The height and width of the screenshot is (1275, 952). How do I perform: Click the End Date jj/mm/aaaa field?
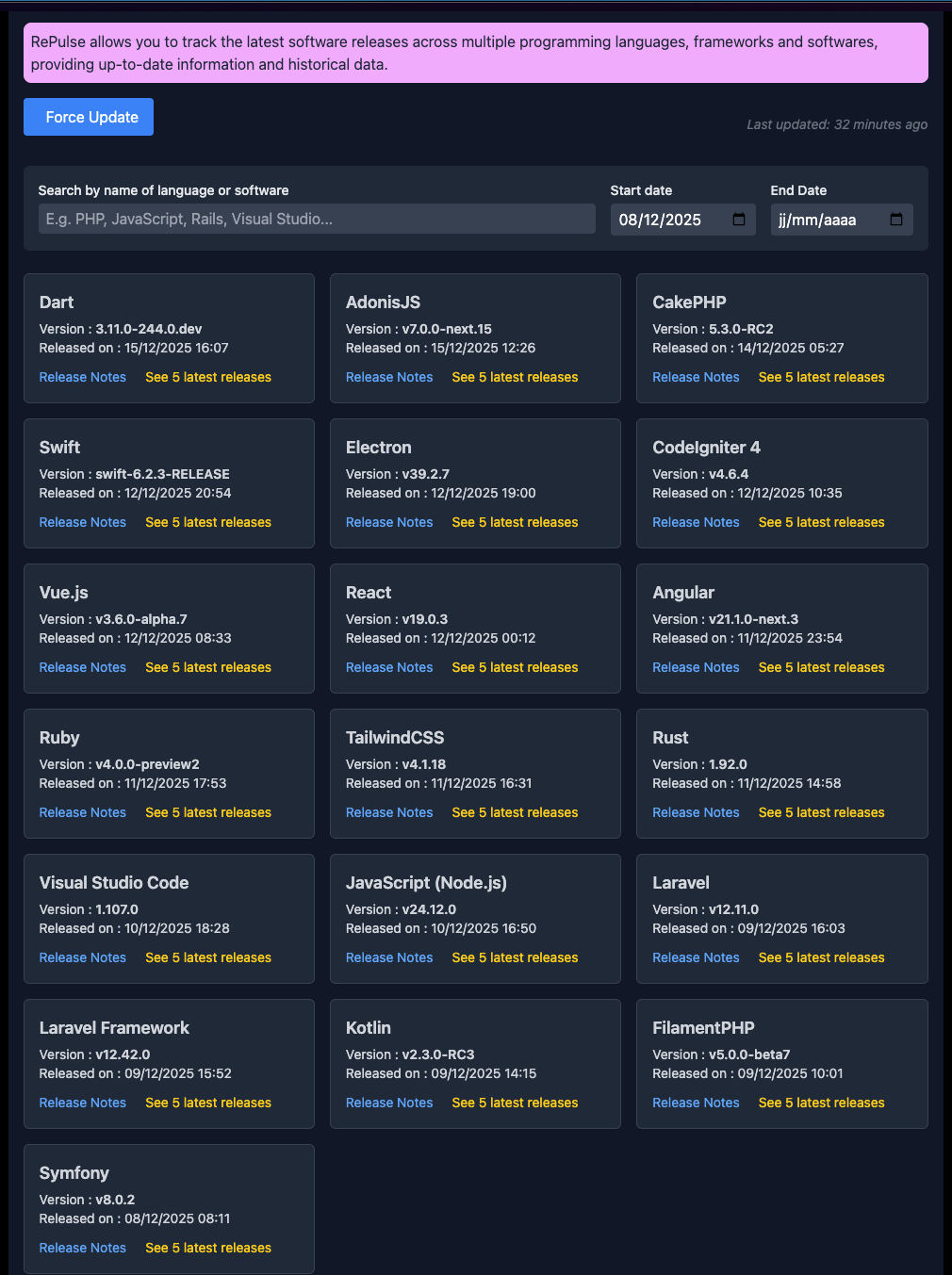tap(842, 220)
